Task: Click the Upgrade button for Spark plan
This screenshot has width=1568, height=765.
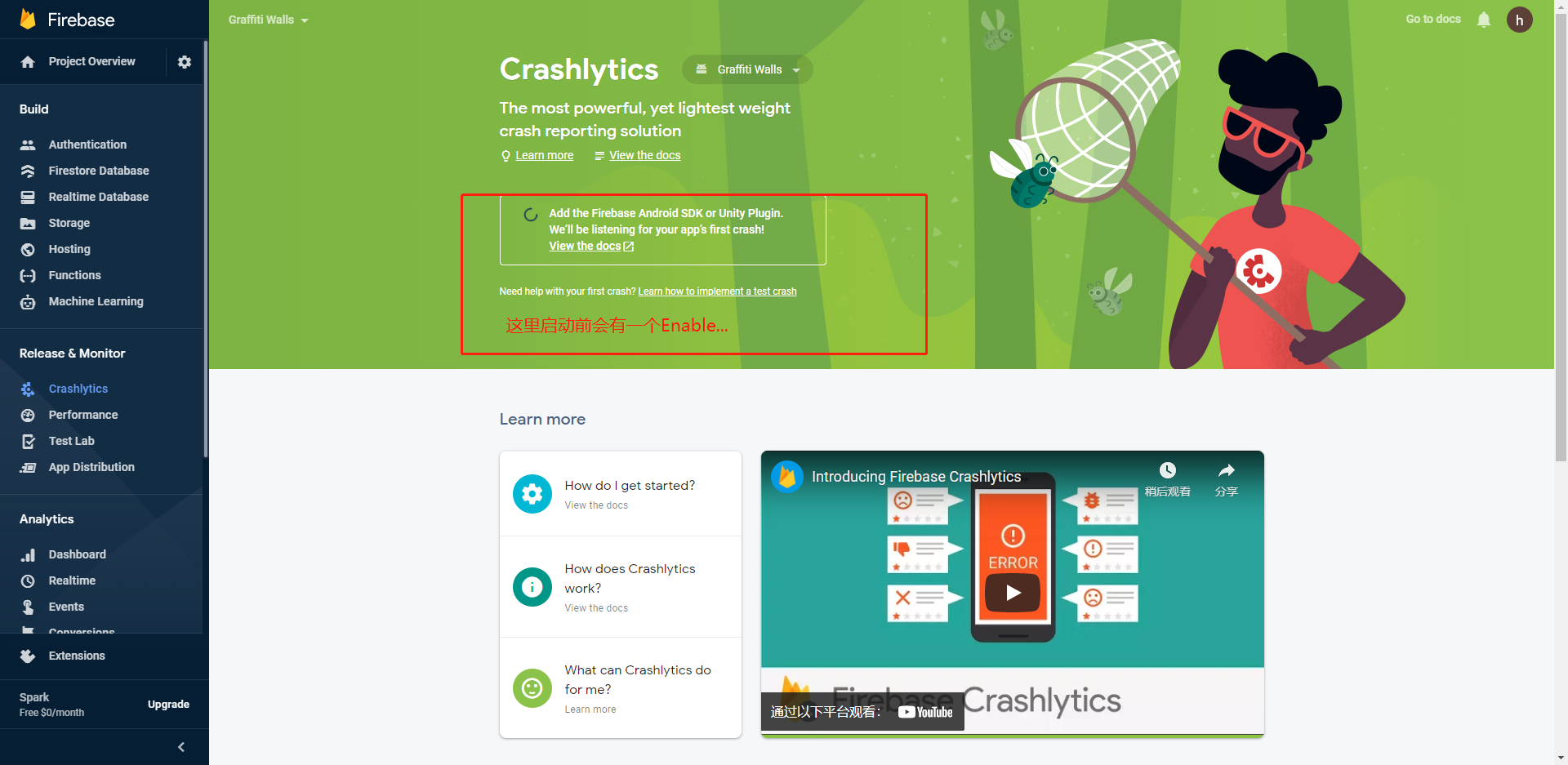Action: tap(168, 704)
